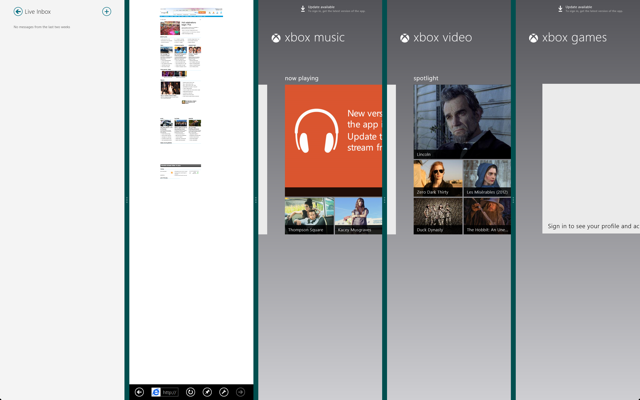Go back from Live Inbox in Mail
The height and width of the screenshot is (400, 640).
pos(18,11)
